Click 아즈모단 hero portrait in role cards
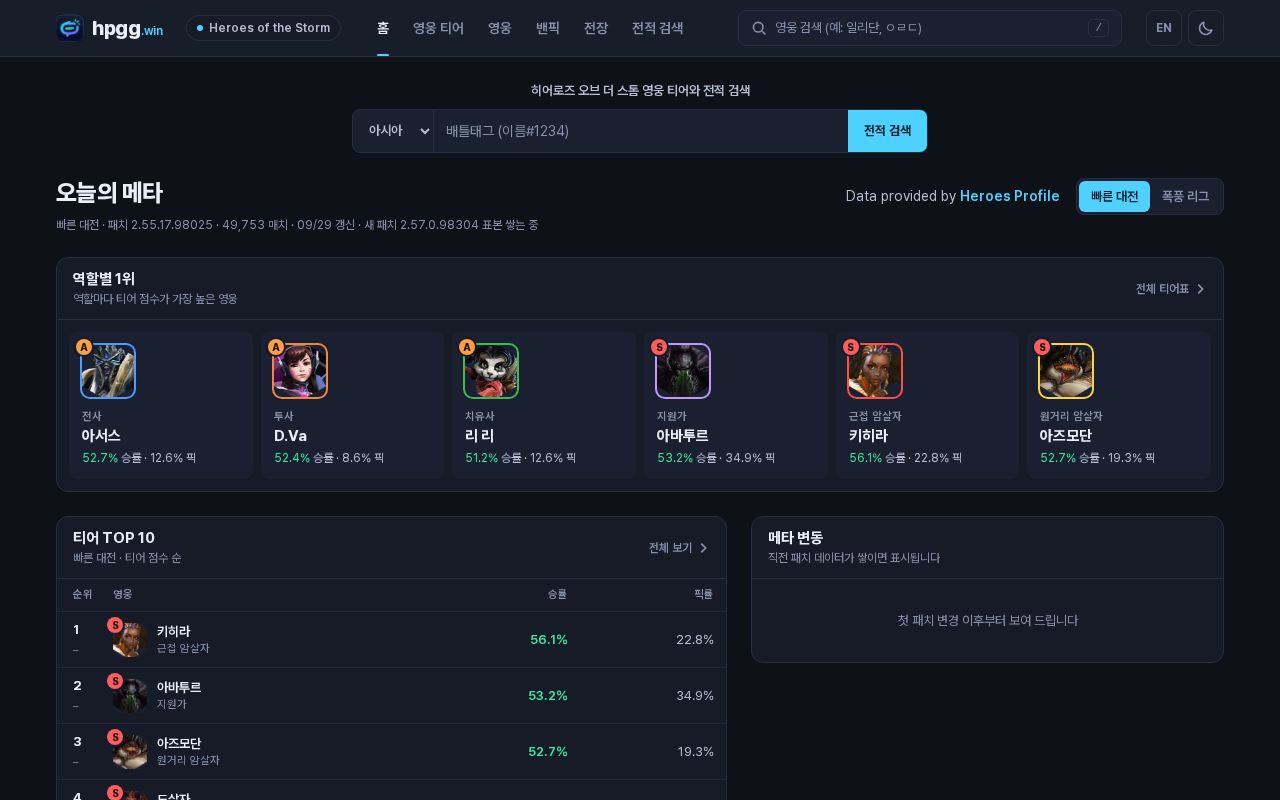 pos(1066,371)
